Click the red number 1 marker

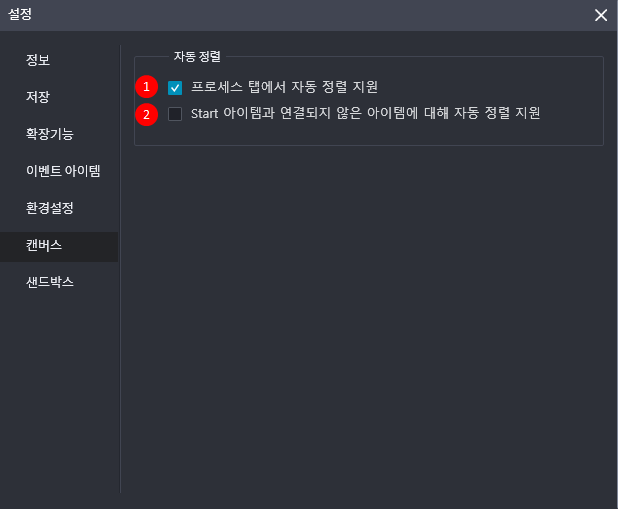[147, 86]
